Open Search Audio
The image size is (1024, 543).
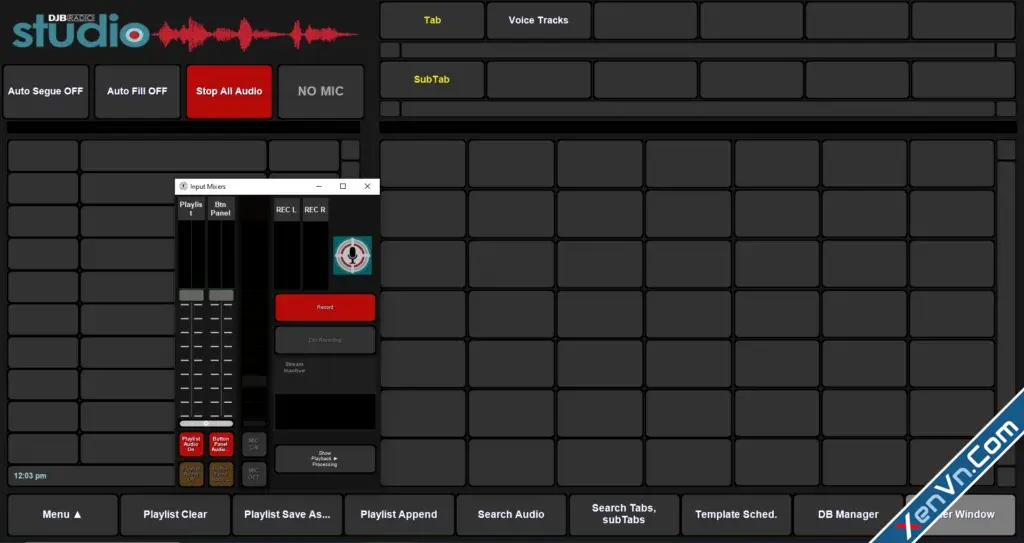pos(511,514)
